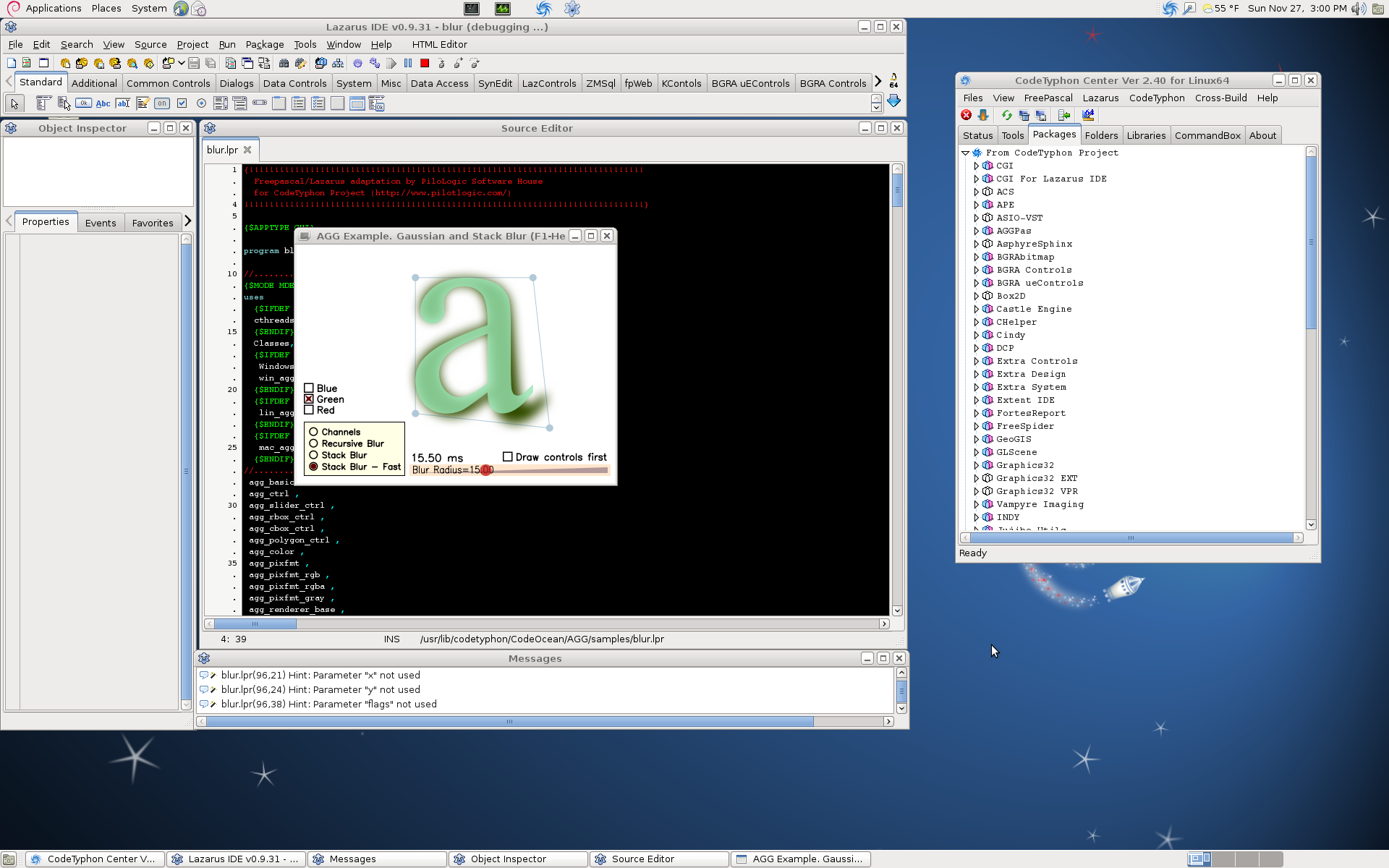Select the TCheckBox component in palette
Image resolution: width=1389 pixels, height=868 pixels.
pos(182,103)
